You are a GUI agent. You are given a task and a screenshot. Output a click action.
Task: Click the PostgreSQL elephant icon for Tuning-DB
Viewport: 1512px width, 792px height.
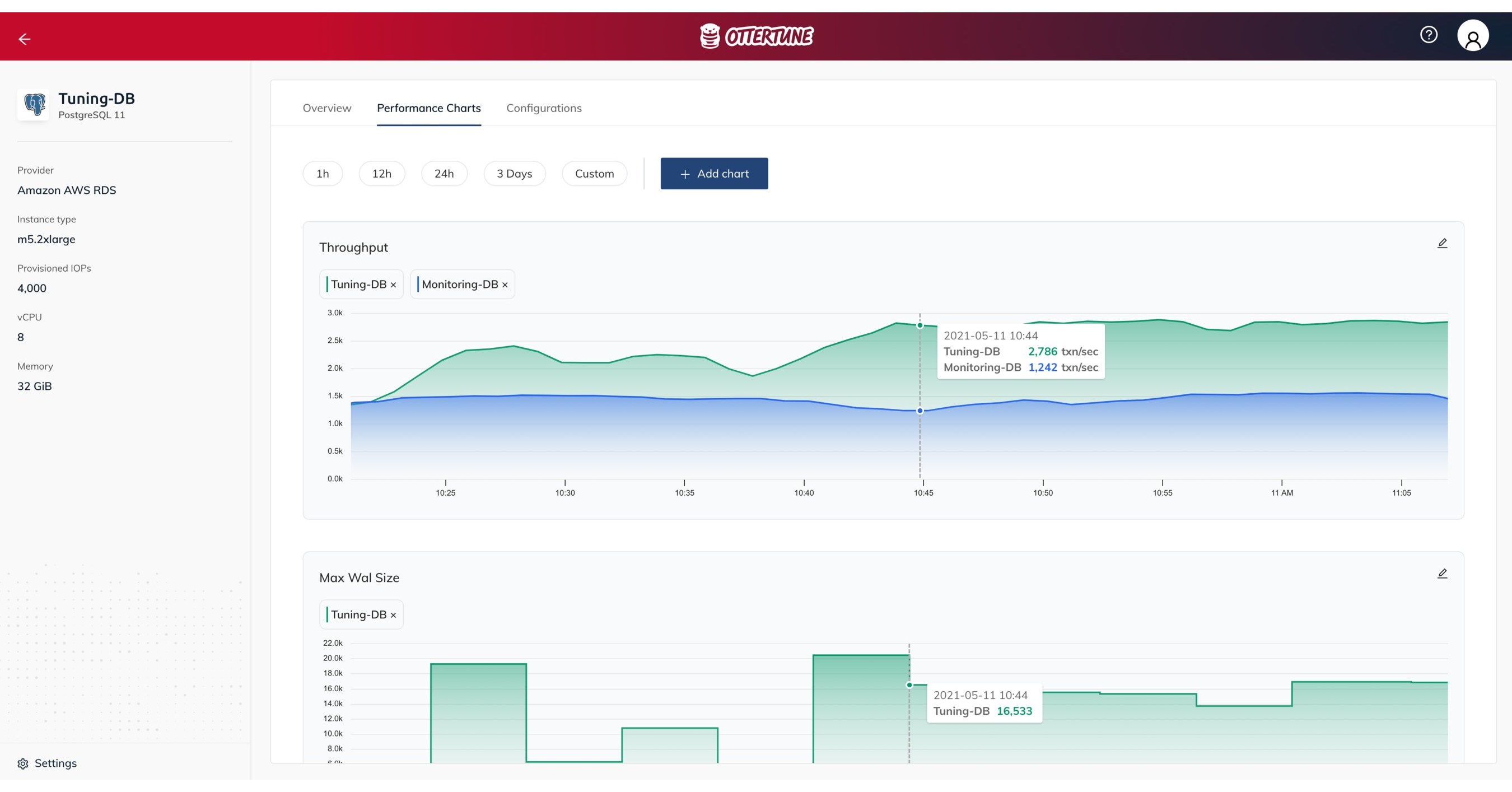click(x=35, y=104)
